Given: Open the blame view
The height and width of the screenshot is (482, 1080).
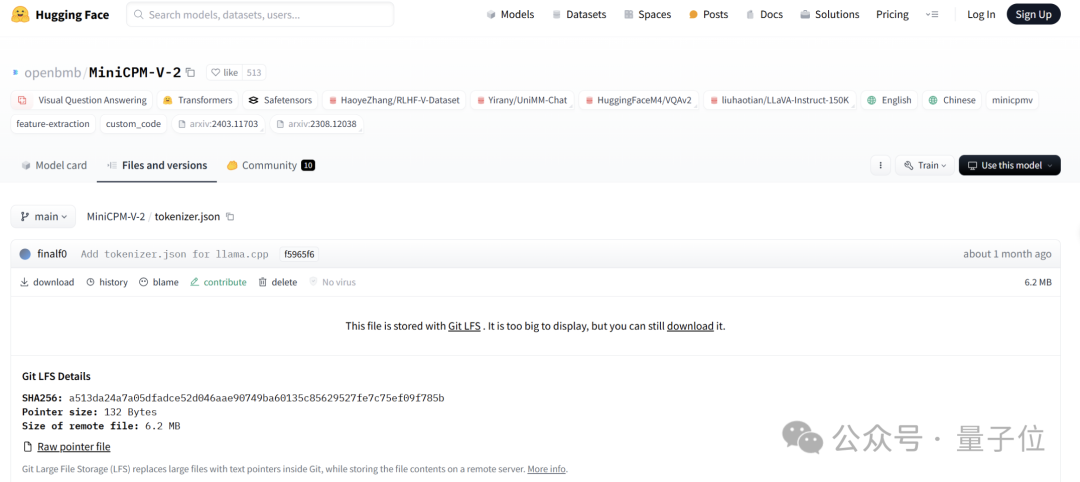Looking at the screenshot, I should coord(158,282).
